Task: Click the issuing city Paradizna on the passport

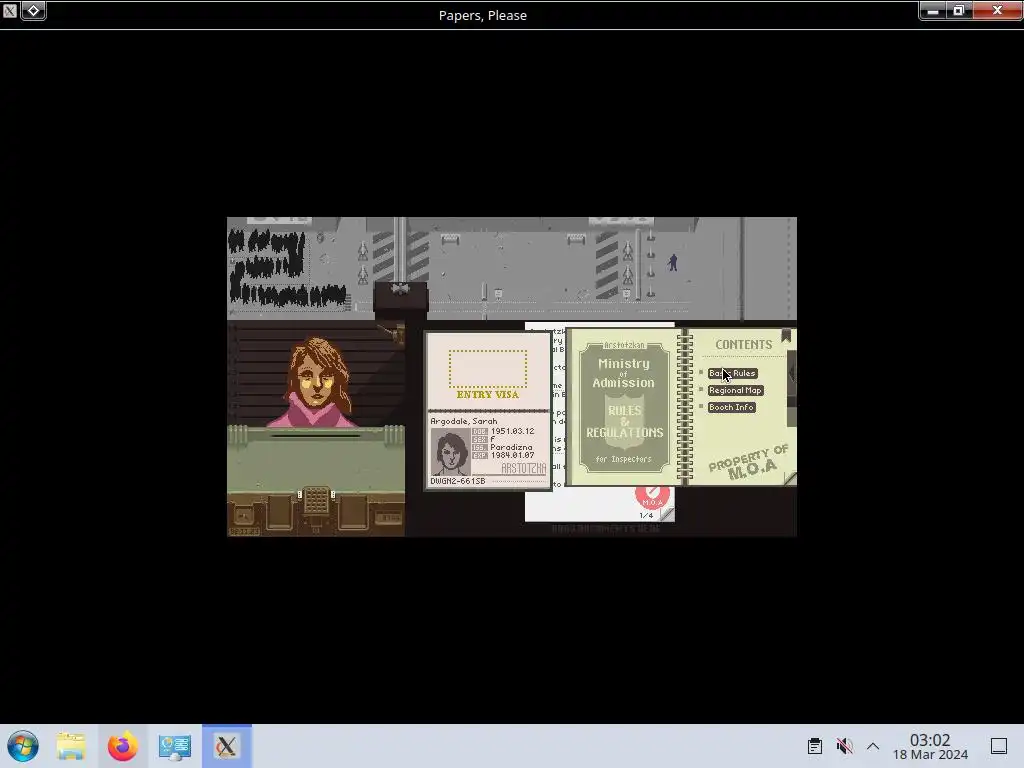Action: pyautogui.click(x=511, y=447)
